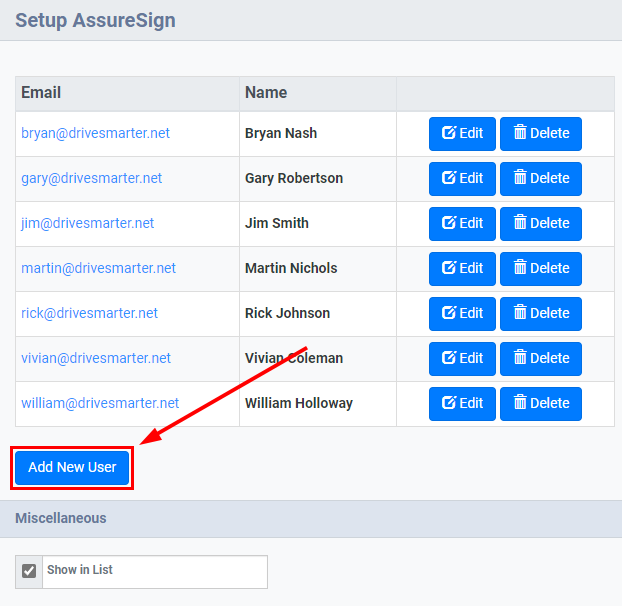622x606 pixels.
Task: Edit Gary Robertson's user entry
Action: [462, 179]
